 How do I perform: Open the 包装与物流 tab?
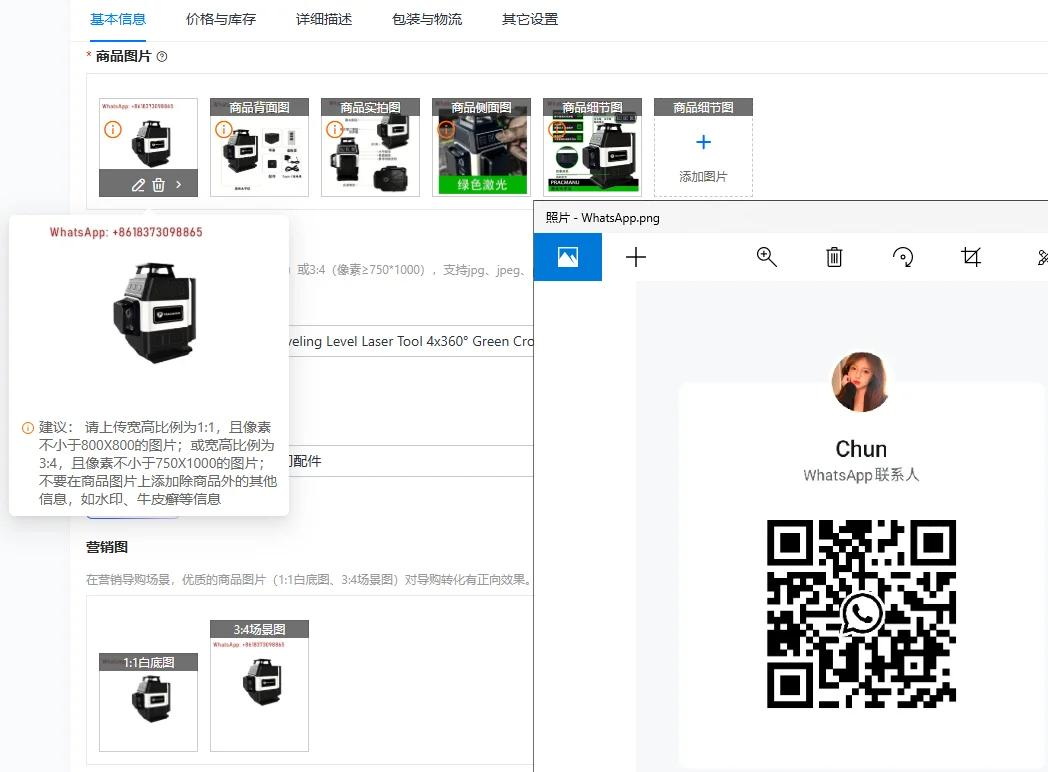click(x=427, y=19)
